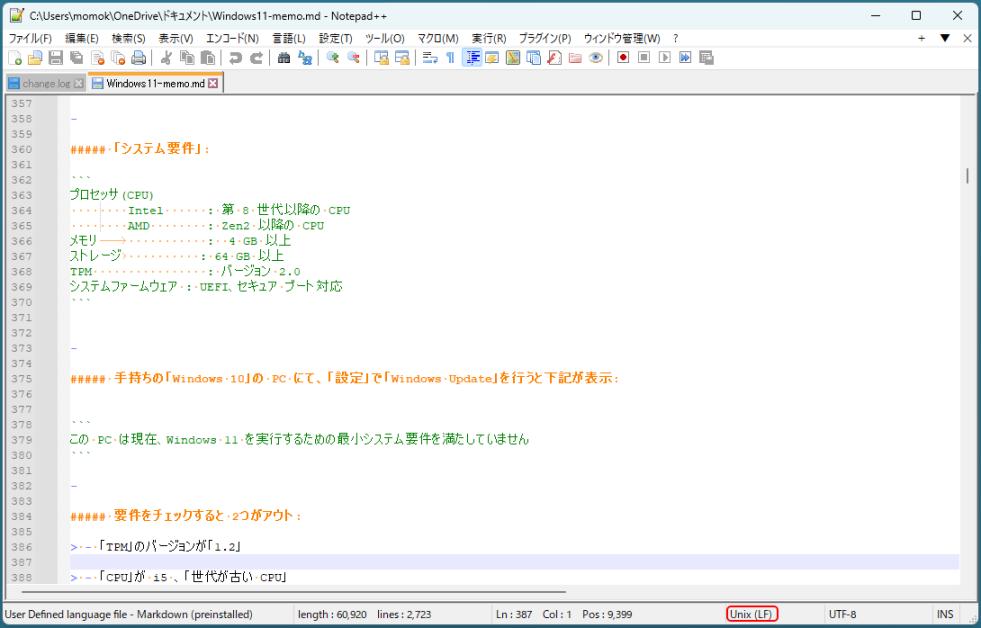This screenshot has height=628, width=981.
Task: Click the vertical scrollbar thumb
Action: 967,176
